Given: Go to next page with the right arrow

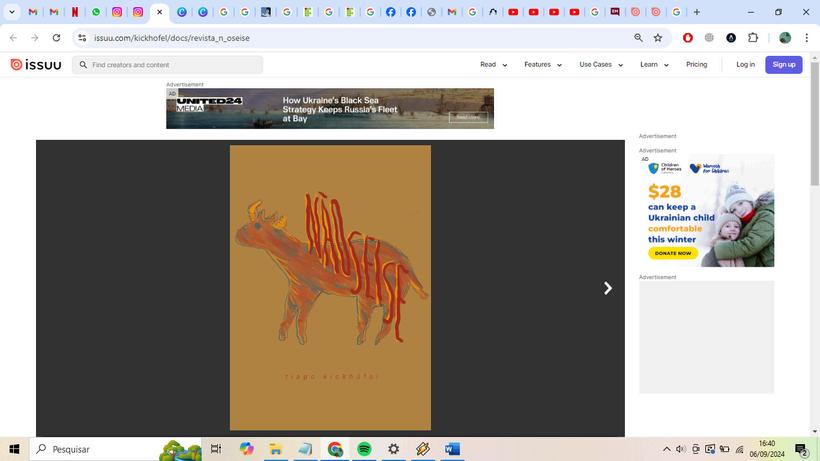Looking at the screenshot, I should (x=608, y=288).
